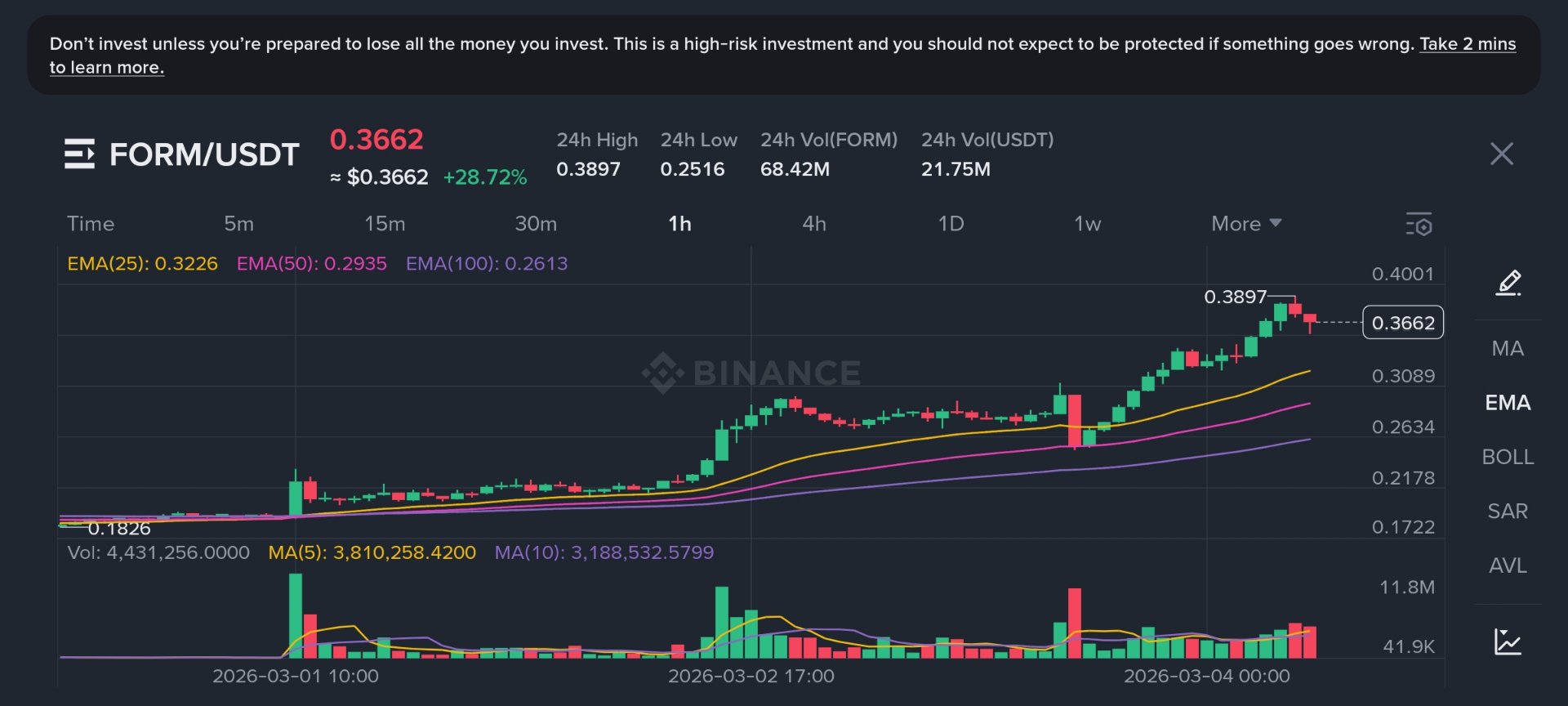
Task: Toggle EMA(25) visibility in the chart legend
Action: (x=141, y=264)
